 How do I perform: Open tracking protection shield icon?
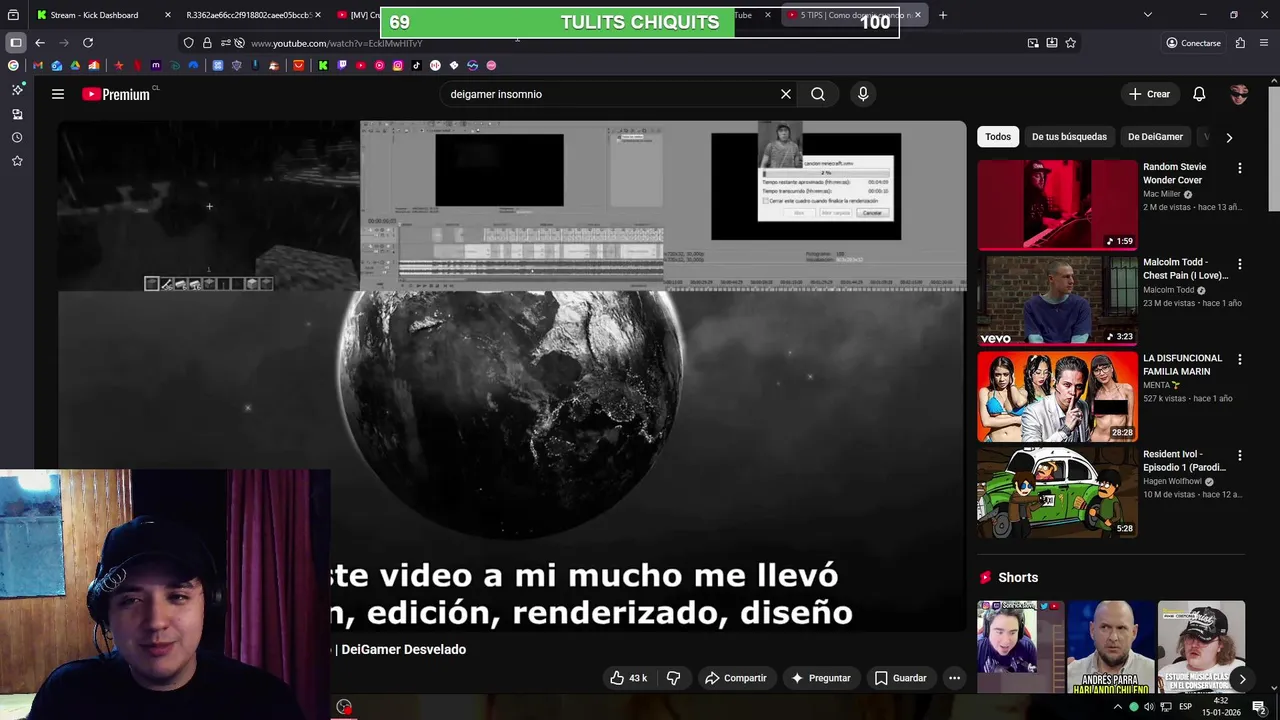coord(188,43)
